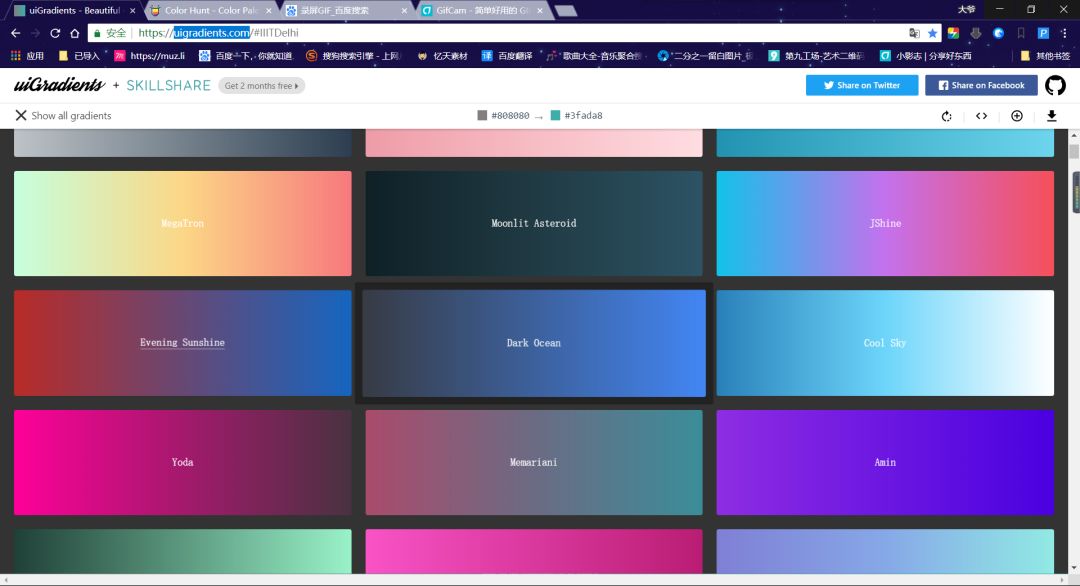Click the bookmark-shaped extension icon
This screenshot has width=1080, height=586.
[1021, 33]
